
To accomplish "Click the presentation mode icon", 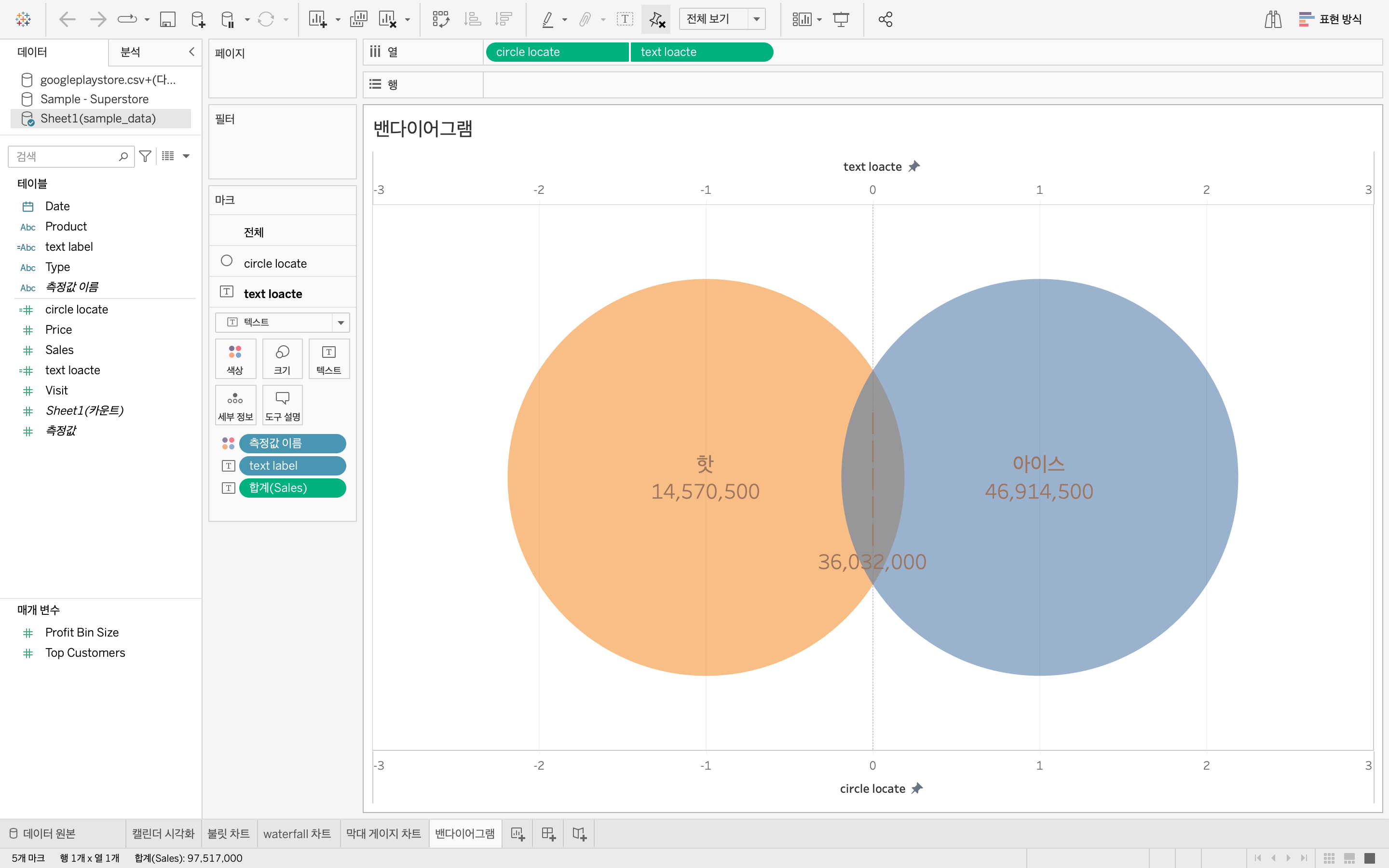I will (841, 19).
